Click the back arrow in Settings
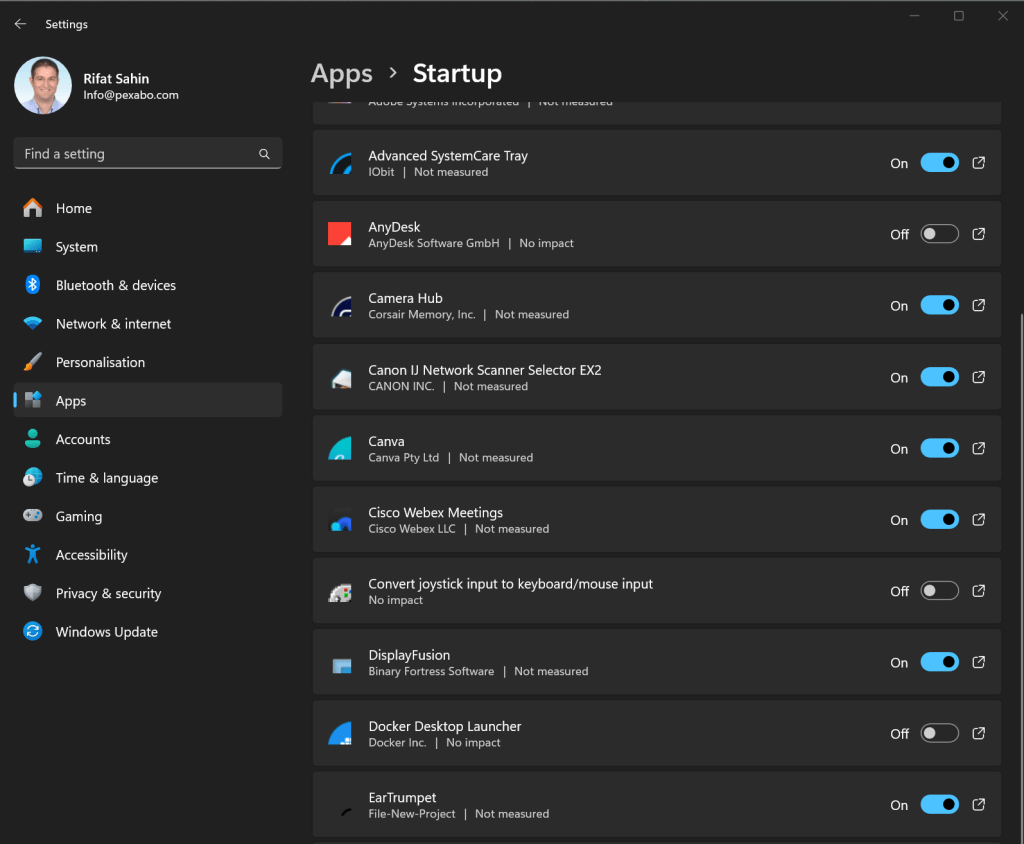 (x=20, y=24)
